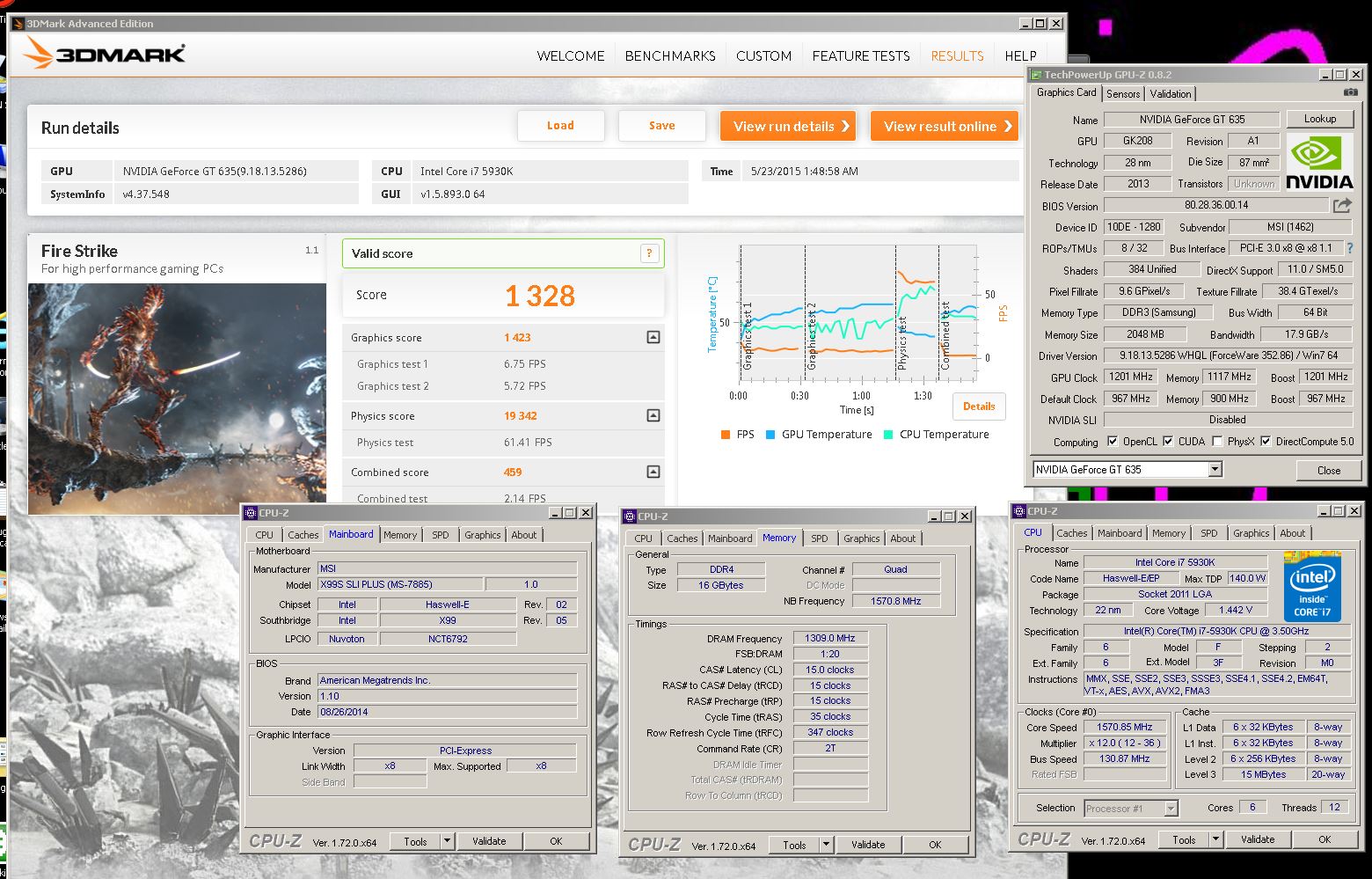
Task: Click the Tools button in the Memory CPU-Z window
Action: tap(794, 845)
